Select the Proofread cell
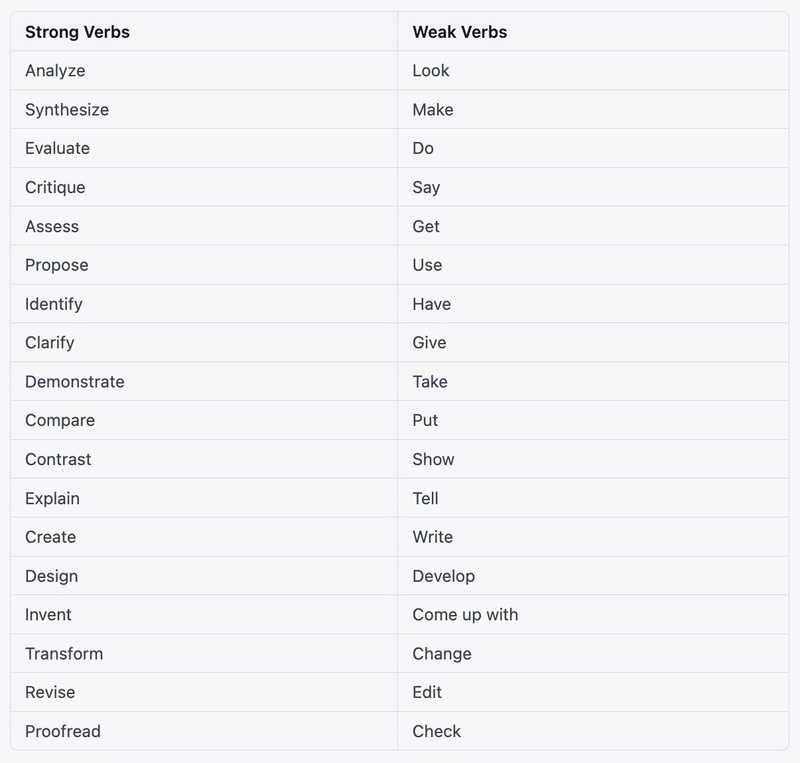The image size is (800, 763). [63, 732]
